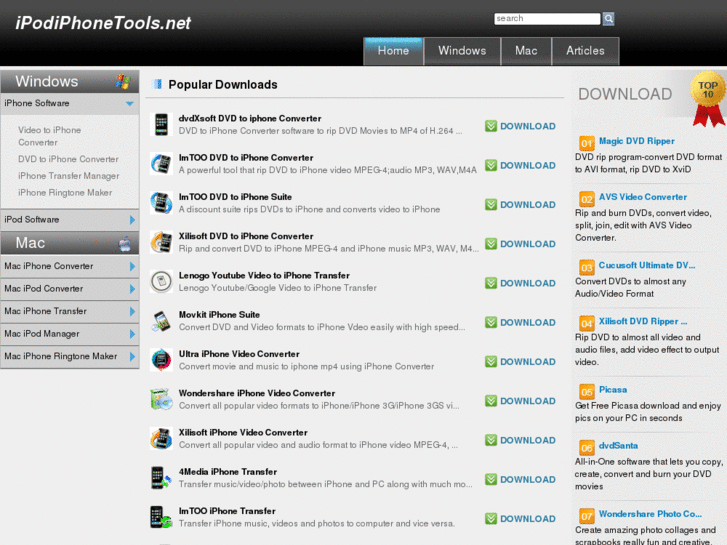
Task: Click Movkit iPhone Suite icon
Action: 161,321
